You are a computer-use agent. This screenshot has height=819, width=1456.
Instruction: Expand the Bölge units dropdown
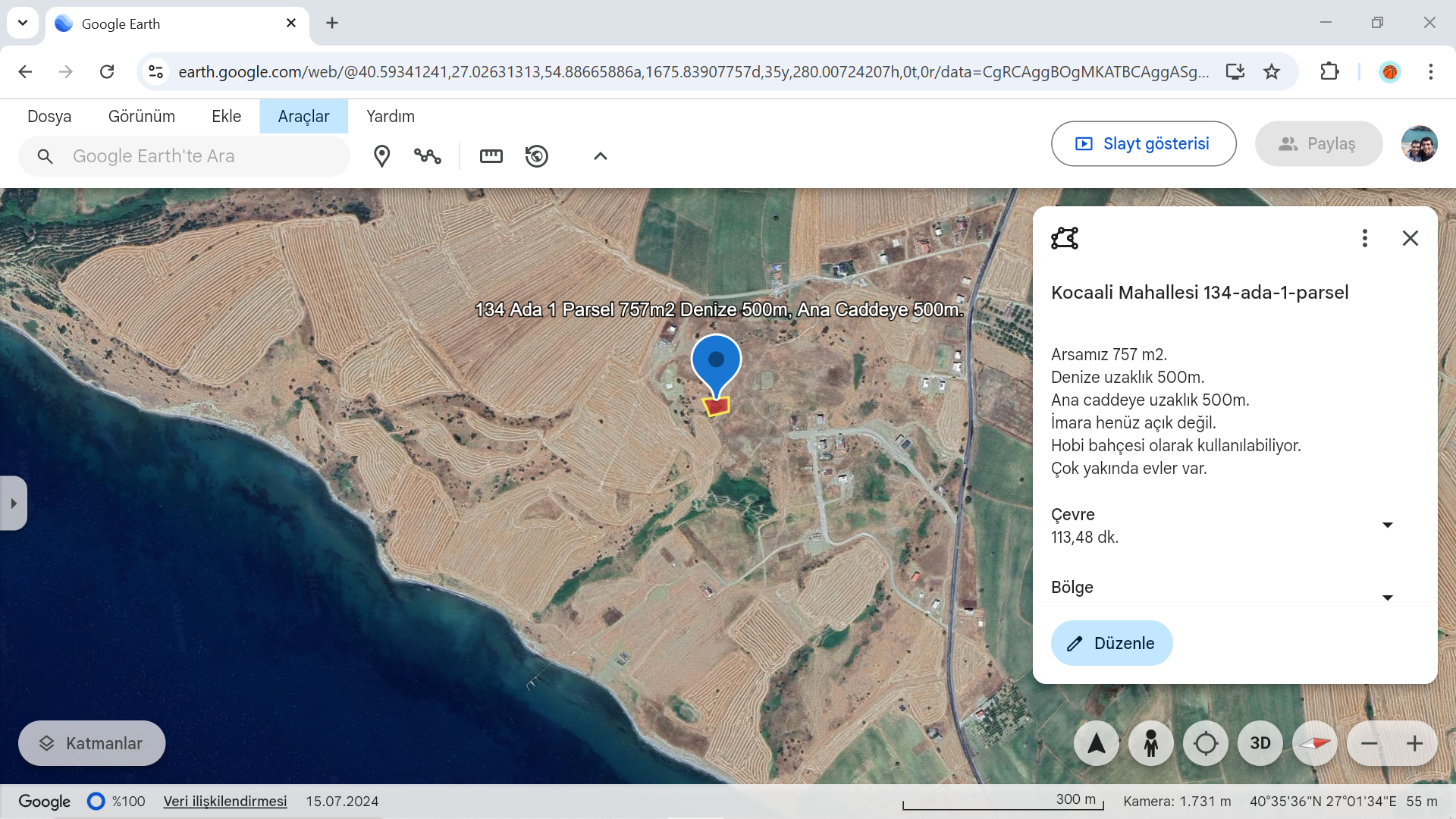pyautogui.click(x=1388, y=598)
